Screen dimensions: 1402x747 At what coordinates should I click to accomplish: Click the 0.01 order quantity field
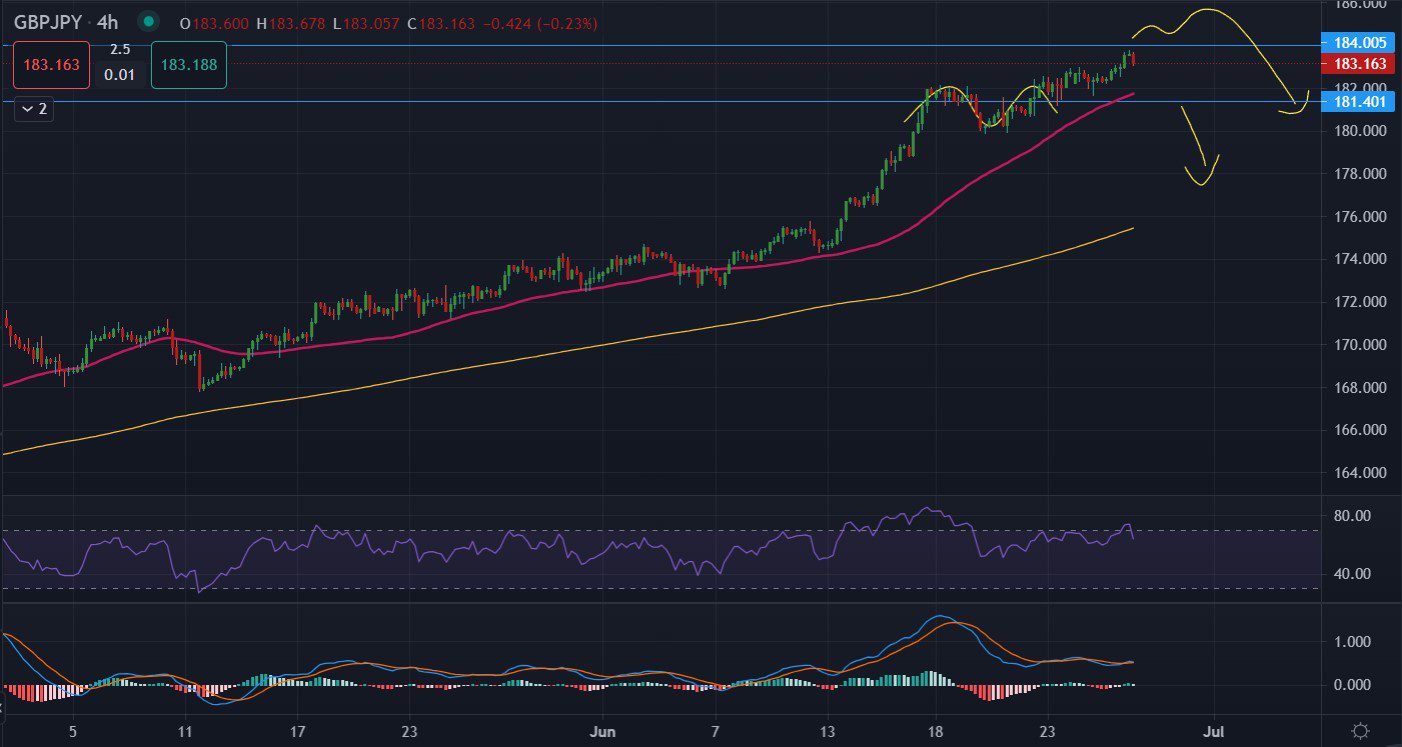coord(120,76)
